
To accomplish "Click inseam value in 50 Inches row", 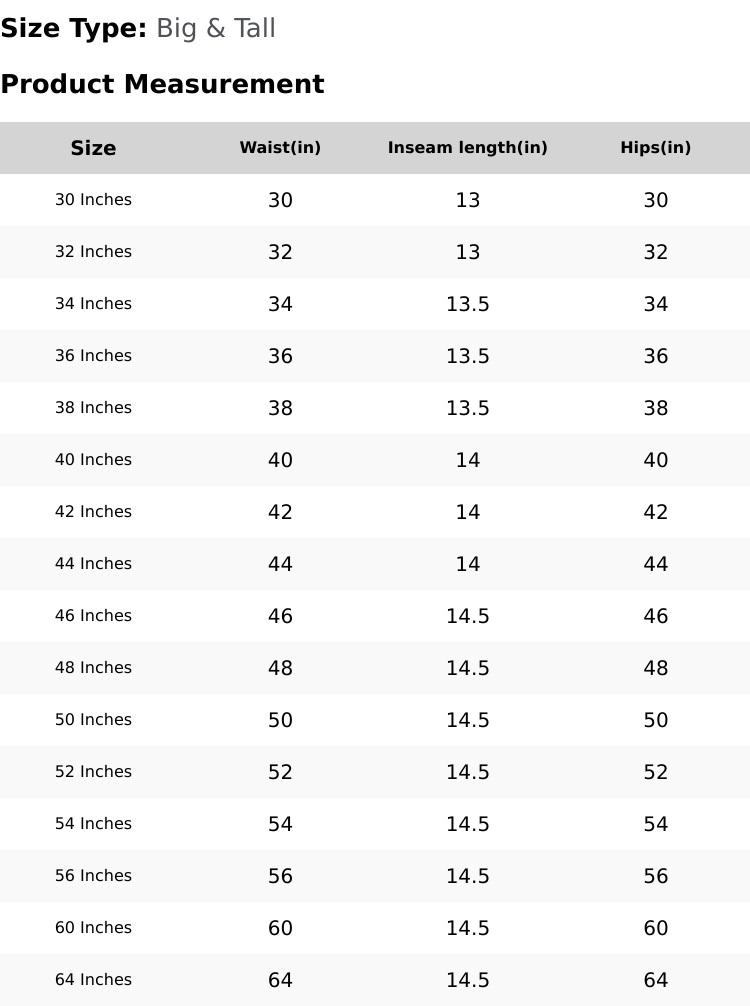I will point(467,720).
